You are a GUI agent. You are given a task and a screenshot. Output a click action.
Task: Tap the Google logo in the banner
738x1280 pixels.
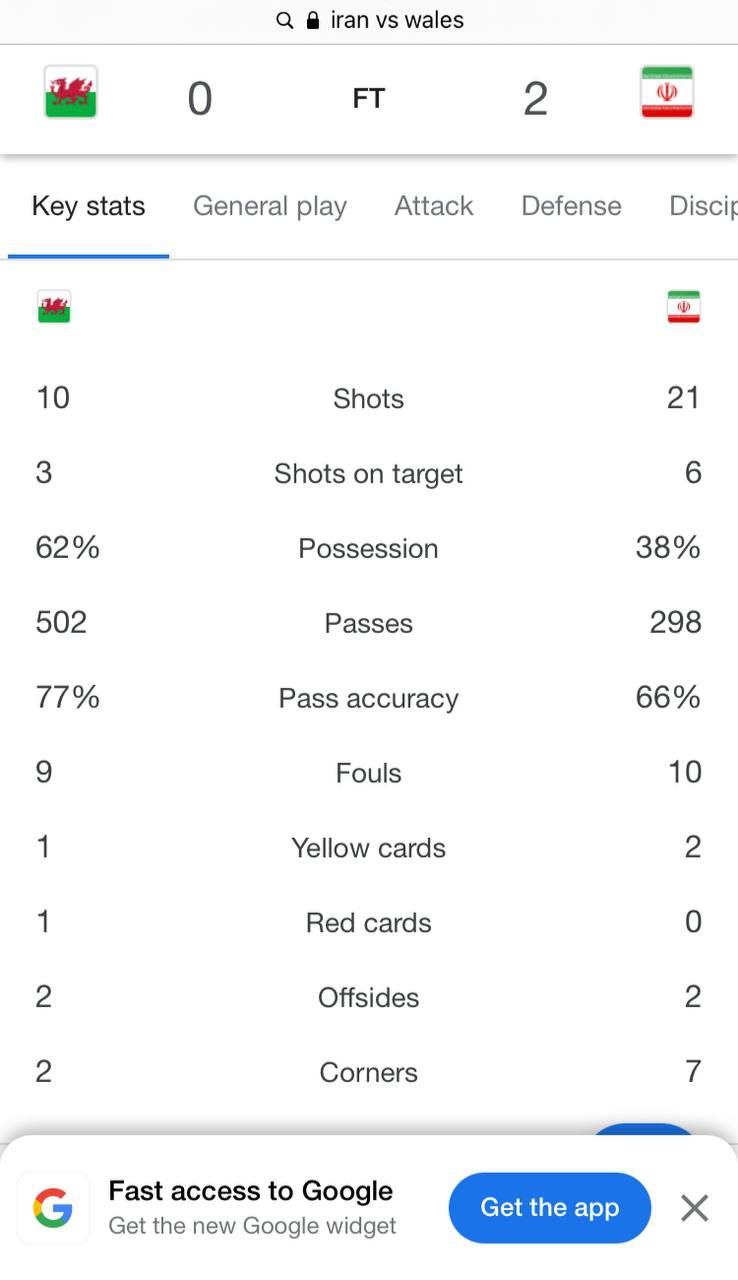click(53, 1208)
